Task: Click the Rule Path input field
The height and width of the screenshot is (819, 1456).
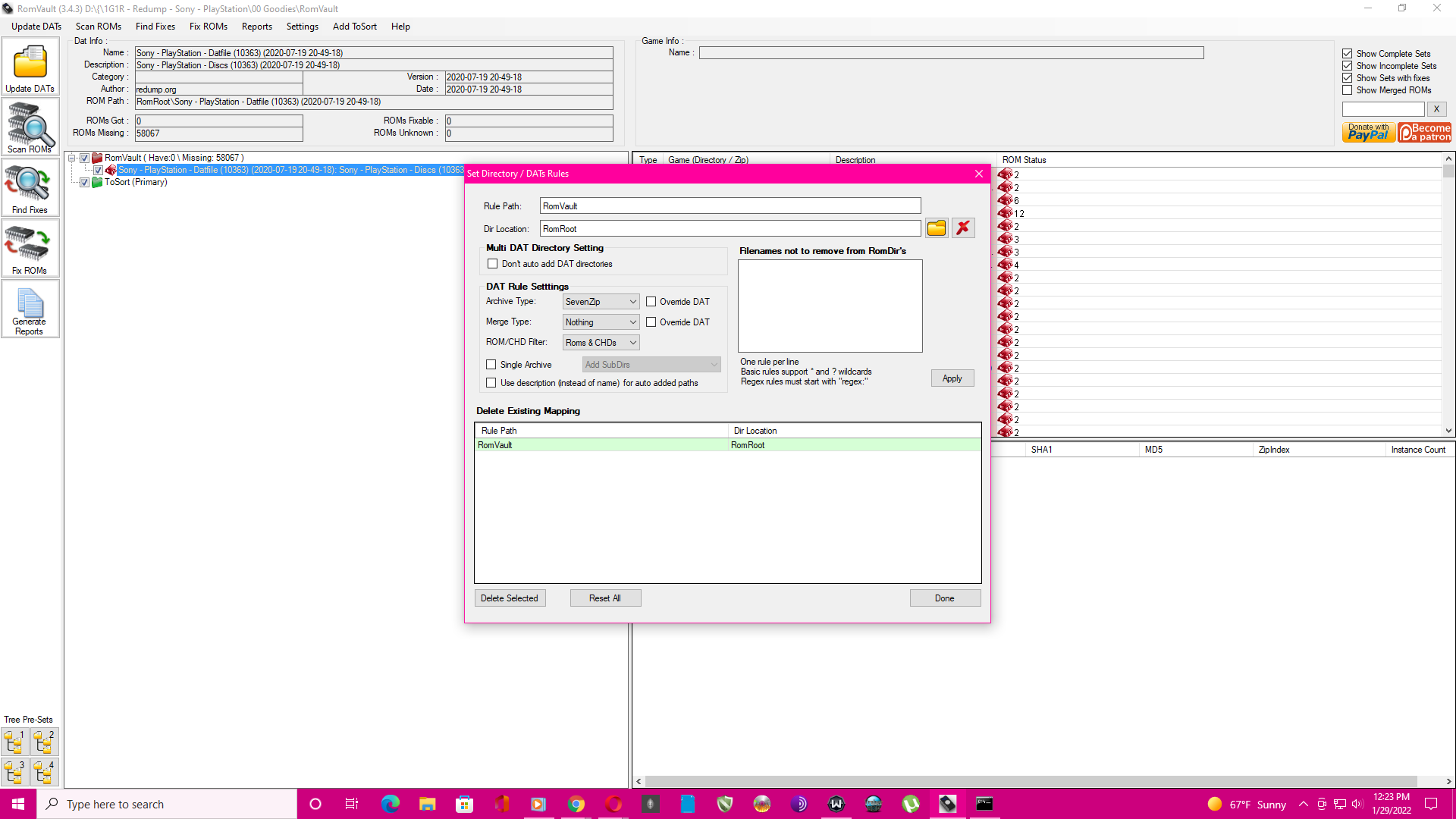Action: (730, 206)
